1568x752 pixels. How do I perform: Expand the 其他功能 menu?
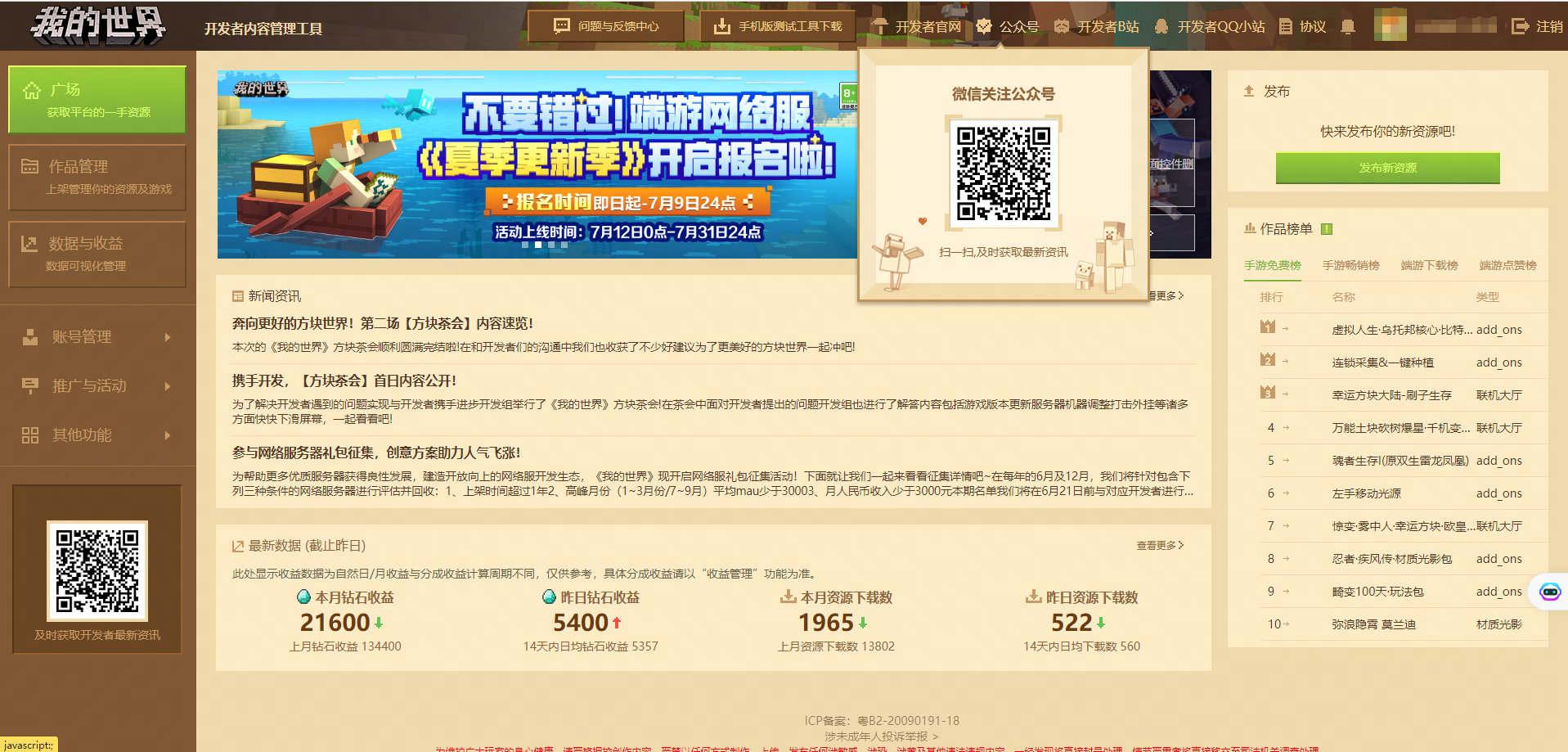97,435
